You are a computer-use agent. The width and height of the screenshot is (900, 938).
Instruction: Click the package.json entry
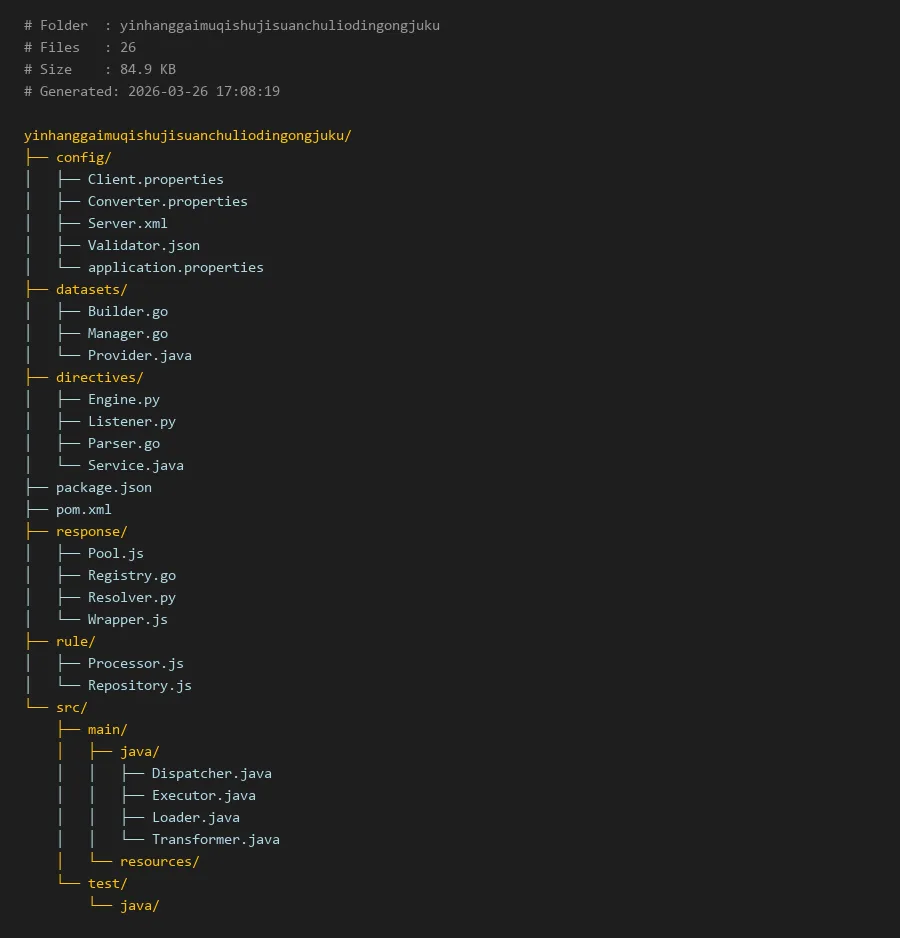[103, 487]
